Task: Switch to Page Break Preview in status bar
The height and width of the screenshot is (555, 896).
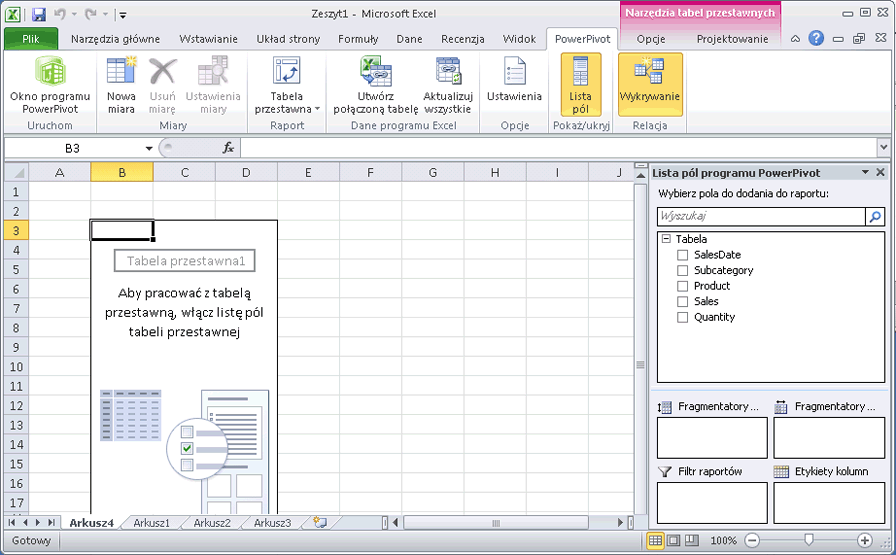Action: [x=692, y=540]
